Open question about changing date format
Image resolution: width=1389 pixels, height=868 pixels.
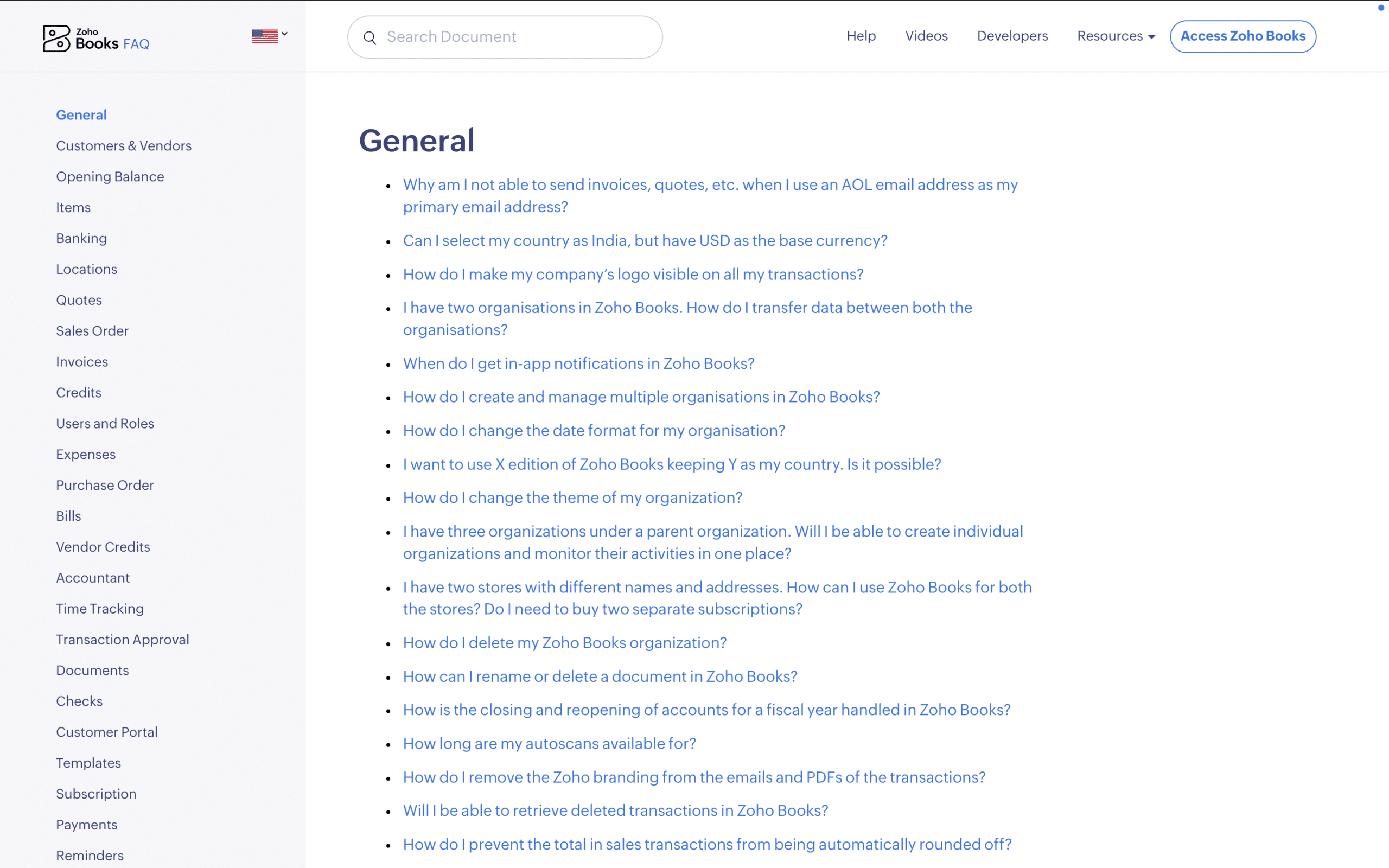click(594, 430)
